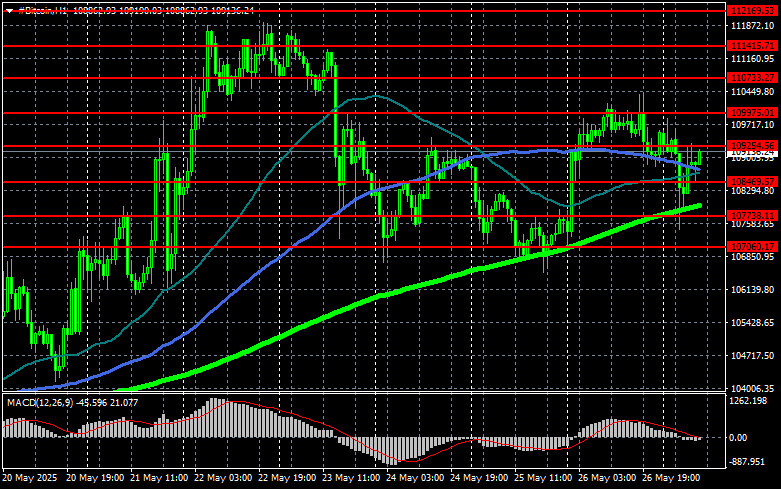Click the small triangle beside the #Bitcoin title
The image size is (781, 489).
(x=9, y=9)
